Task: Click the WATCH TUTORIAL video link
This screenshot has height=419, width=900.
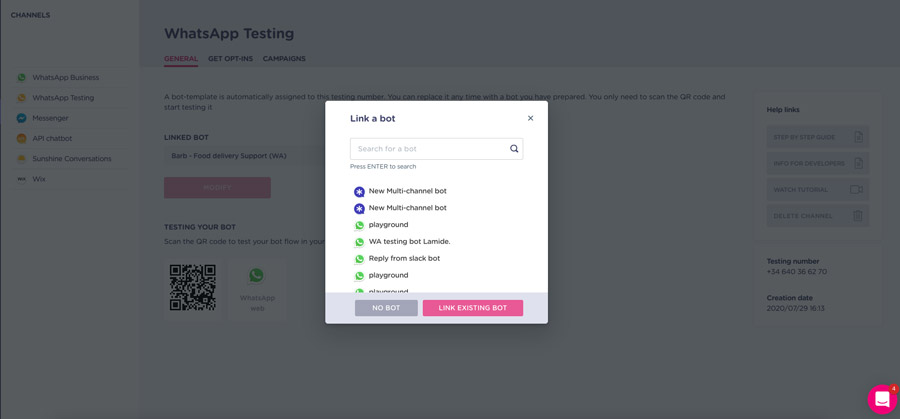Action: click(817, 189)
